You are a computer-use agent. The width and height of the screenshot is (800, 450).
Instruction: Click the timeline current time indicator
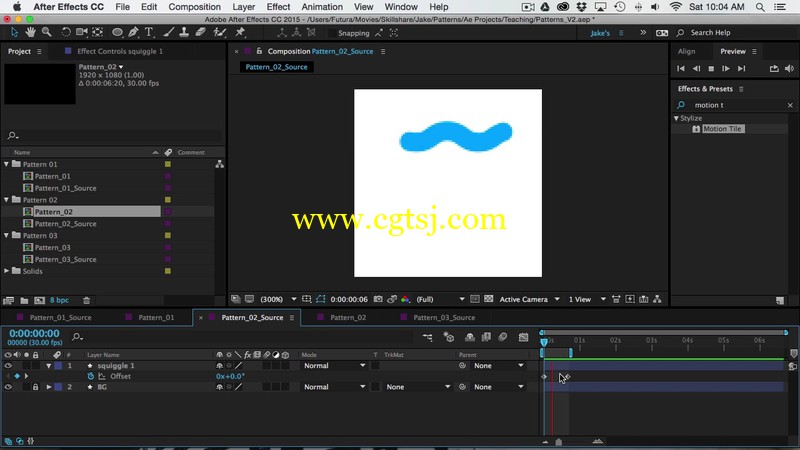coord(544,342)
